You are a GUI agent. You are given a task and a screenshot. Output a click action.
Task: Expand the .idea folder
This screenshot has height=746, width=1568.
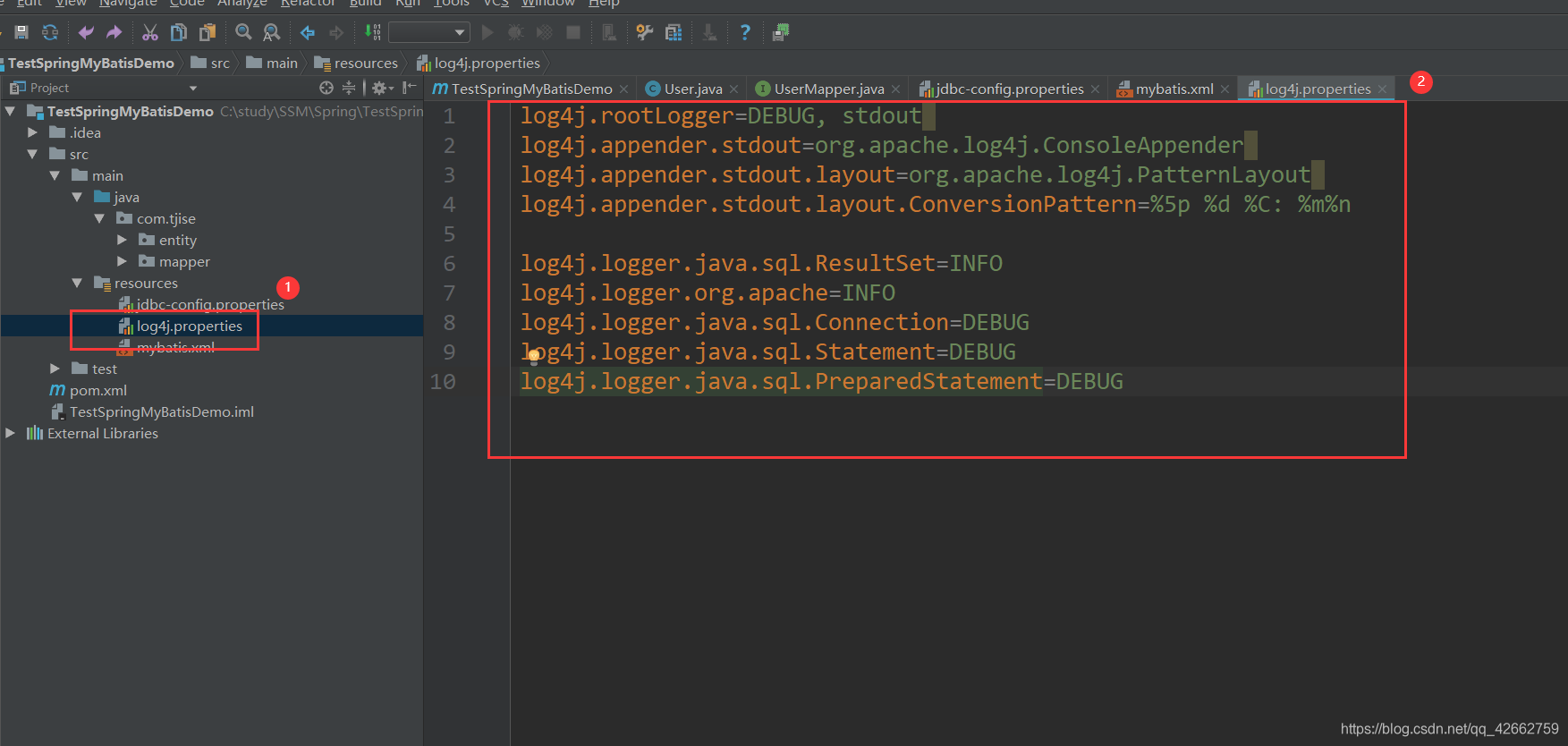[33, 132]
